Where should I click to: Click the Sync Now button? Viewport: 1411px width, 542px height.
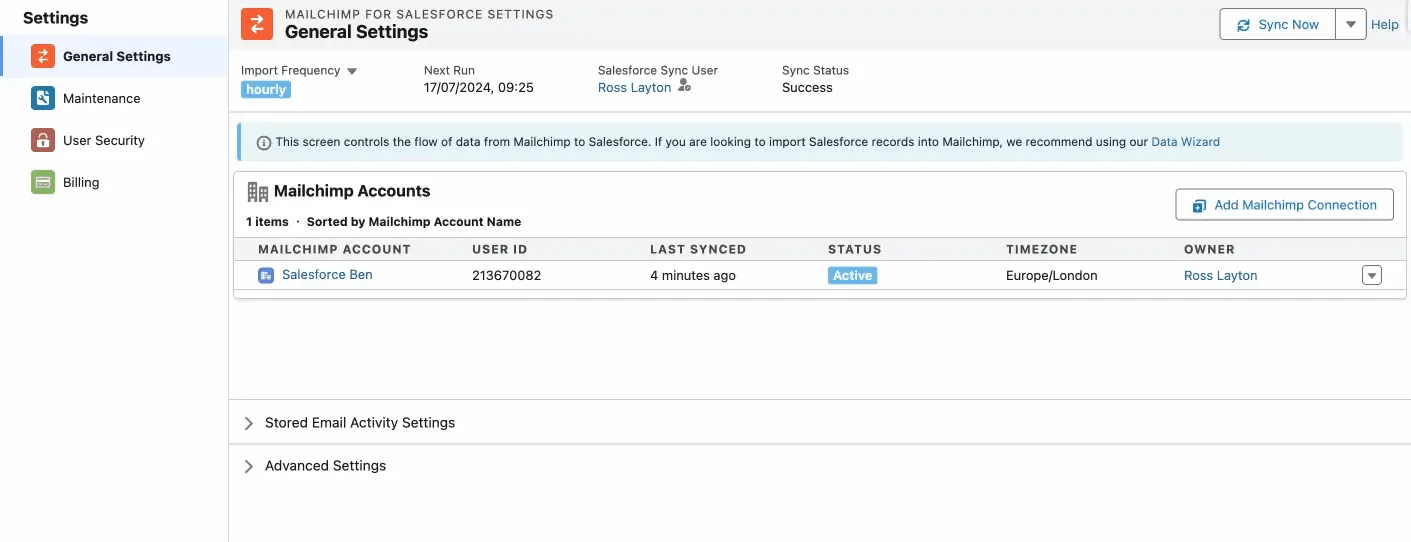coord(1278,24)
